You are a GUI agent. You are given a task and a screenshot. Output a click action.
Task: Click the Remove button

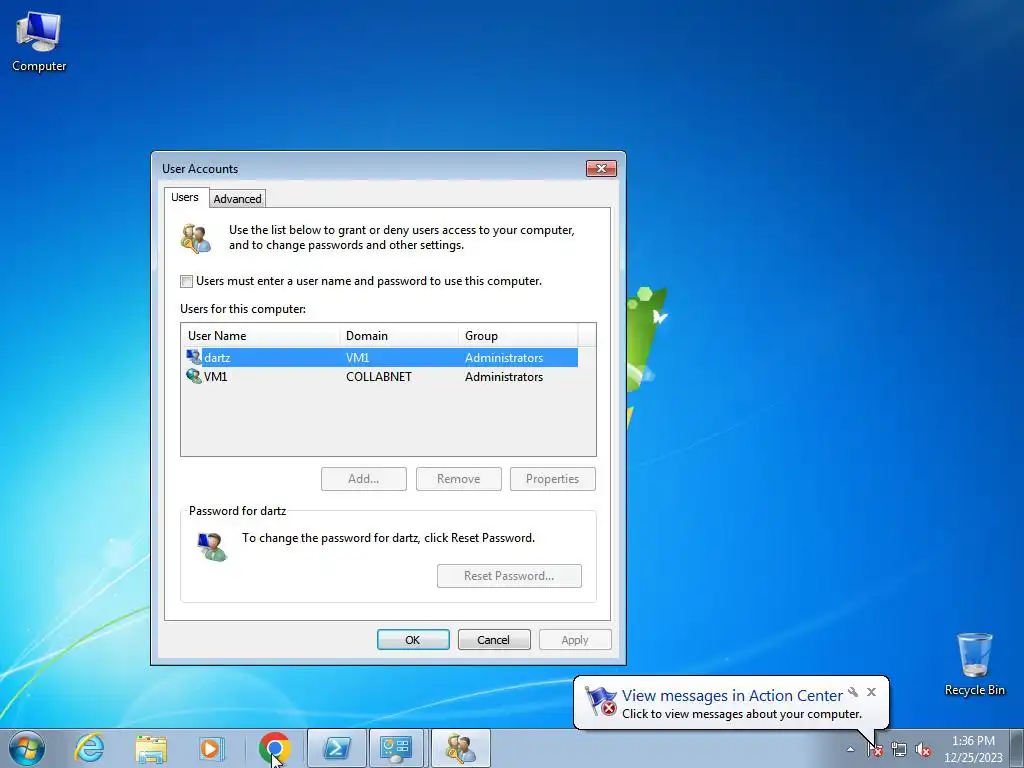[x=458, y=479]
